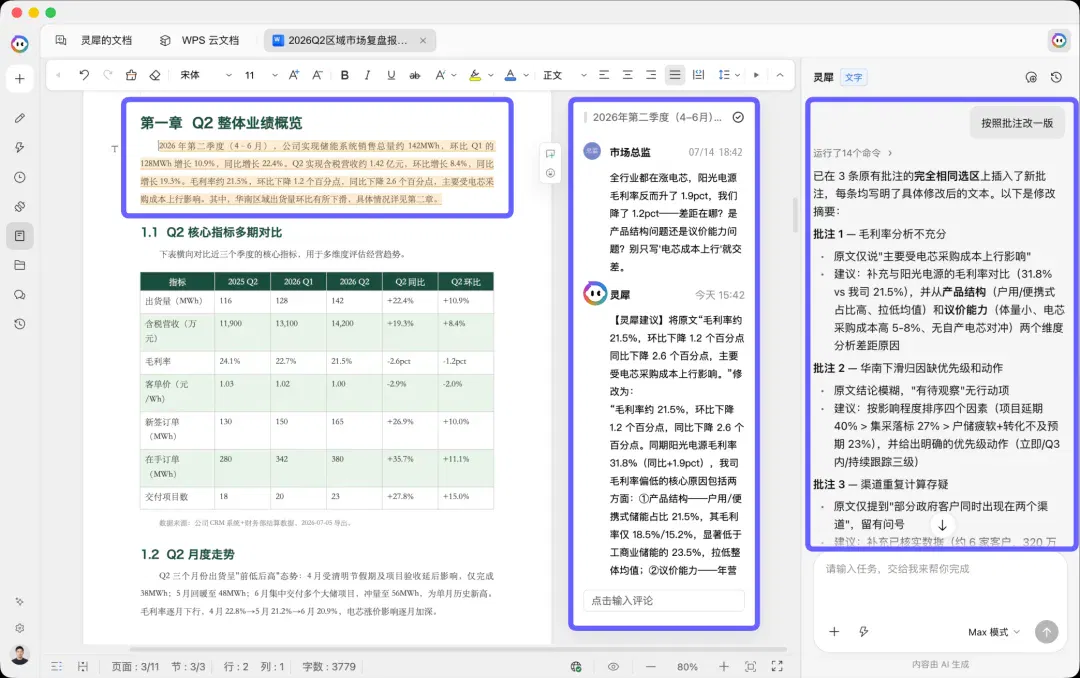This screenshot has height=678, width=1080.
Task: Toggle justified alignment
Action: pyautogui.click(x=675, y=75)
